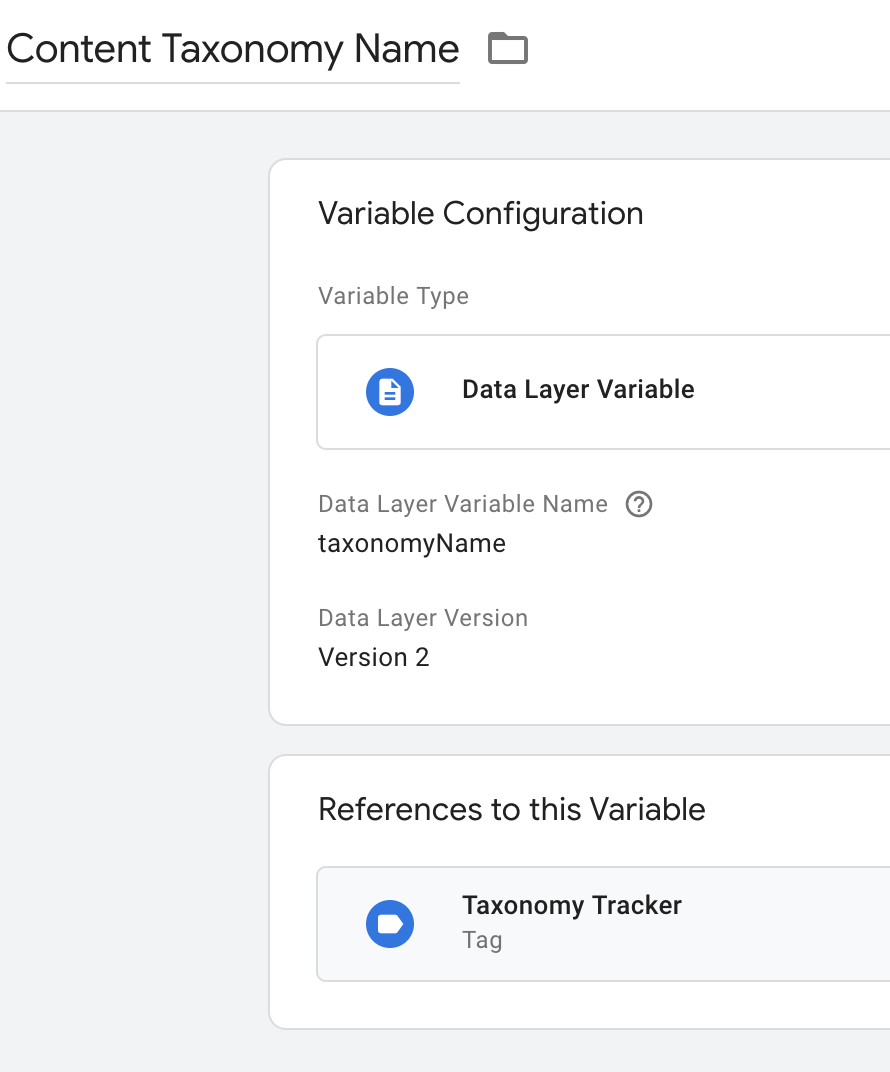Click the folder icon beside the variable name
This screenshot has width=890, height=1072.
click(x=507, y=48)
